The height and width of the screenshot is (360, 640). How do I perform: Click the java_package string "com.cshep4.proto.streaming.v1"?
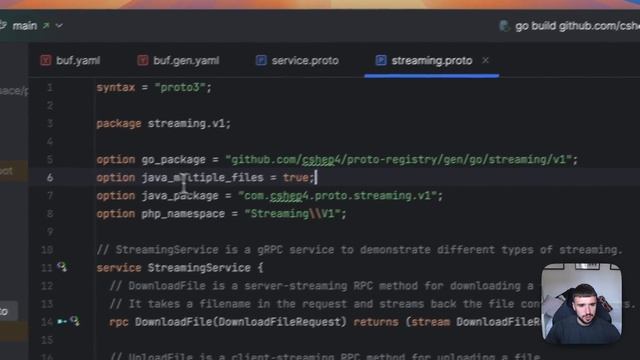338,196
